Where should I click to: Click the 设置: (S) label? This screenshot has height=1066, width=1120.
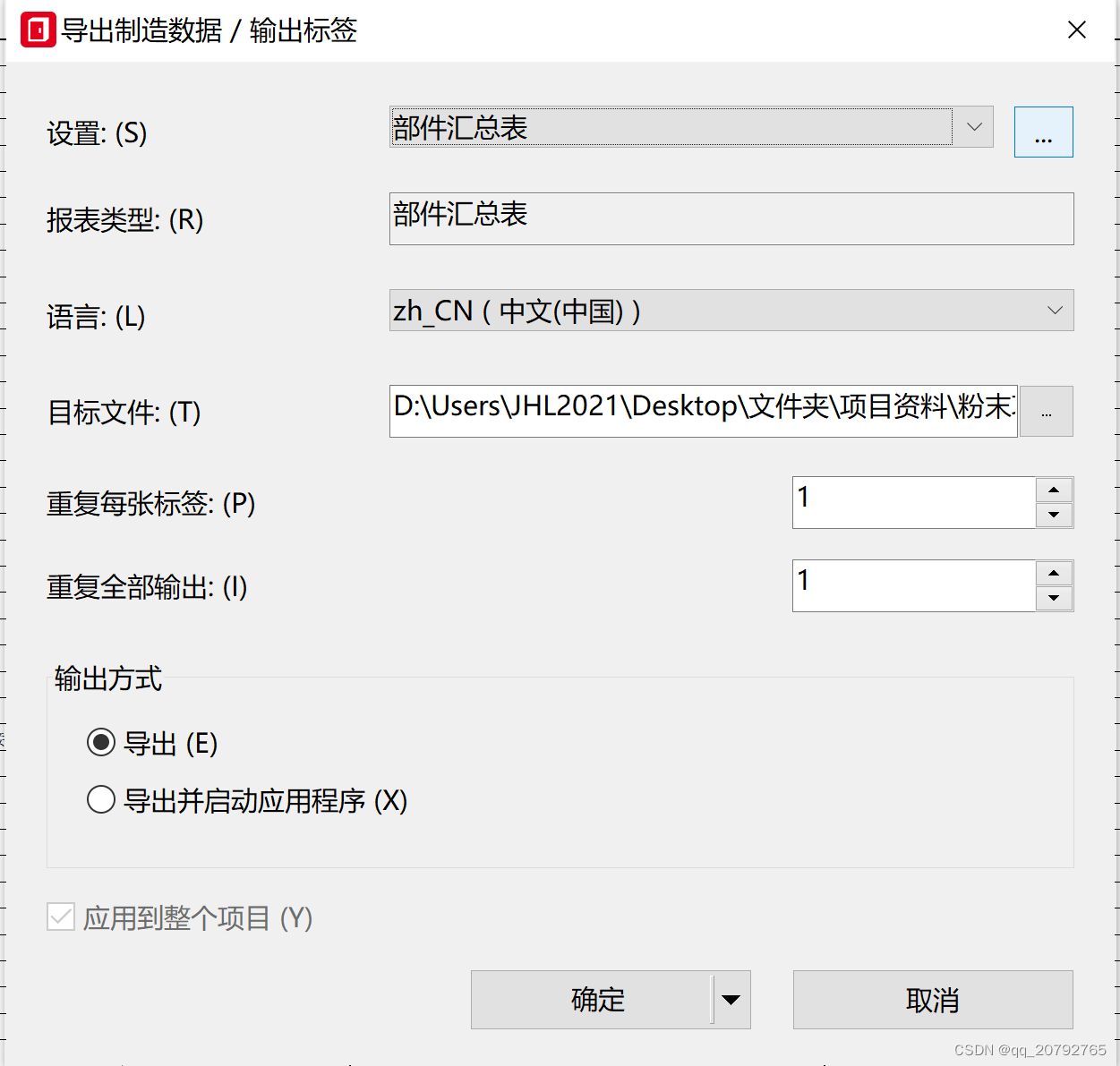pos(97,133)
